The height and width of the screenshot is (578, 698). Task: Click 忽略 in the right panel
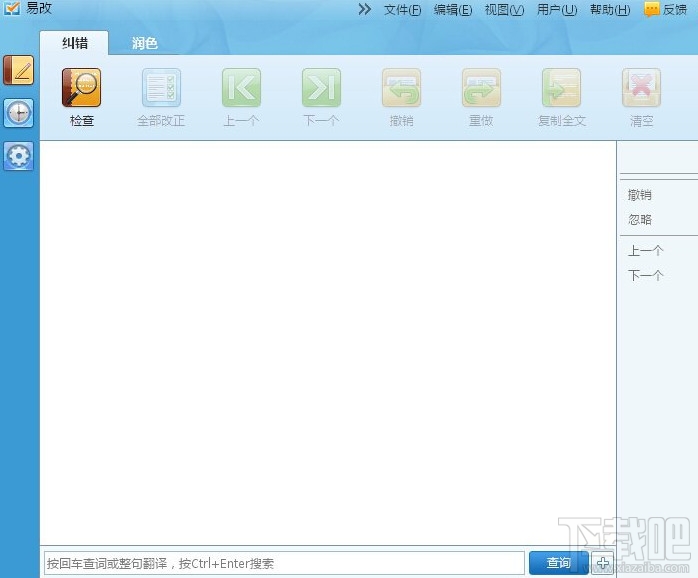click(x=640, y=220)
